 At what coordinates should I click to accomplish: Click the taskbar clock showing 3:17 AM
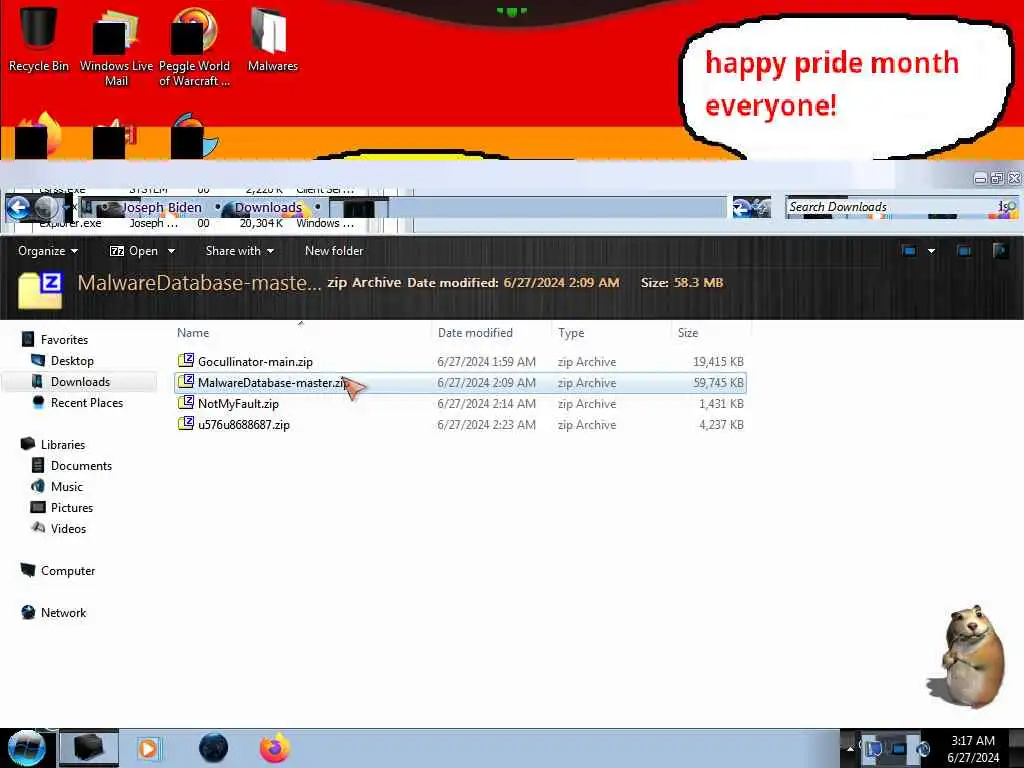973,749
